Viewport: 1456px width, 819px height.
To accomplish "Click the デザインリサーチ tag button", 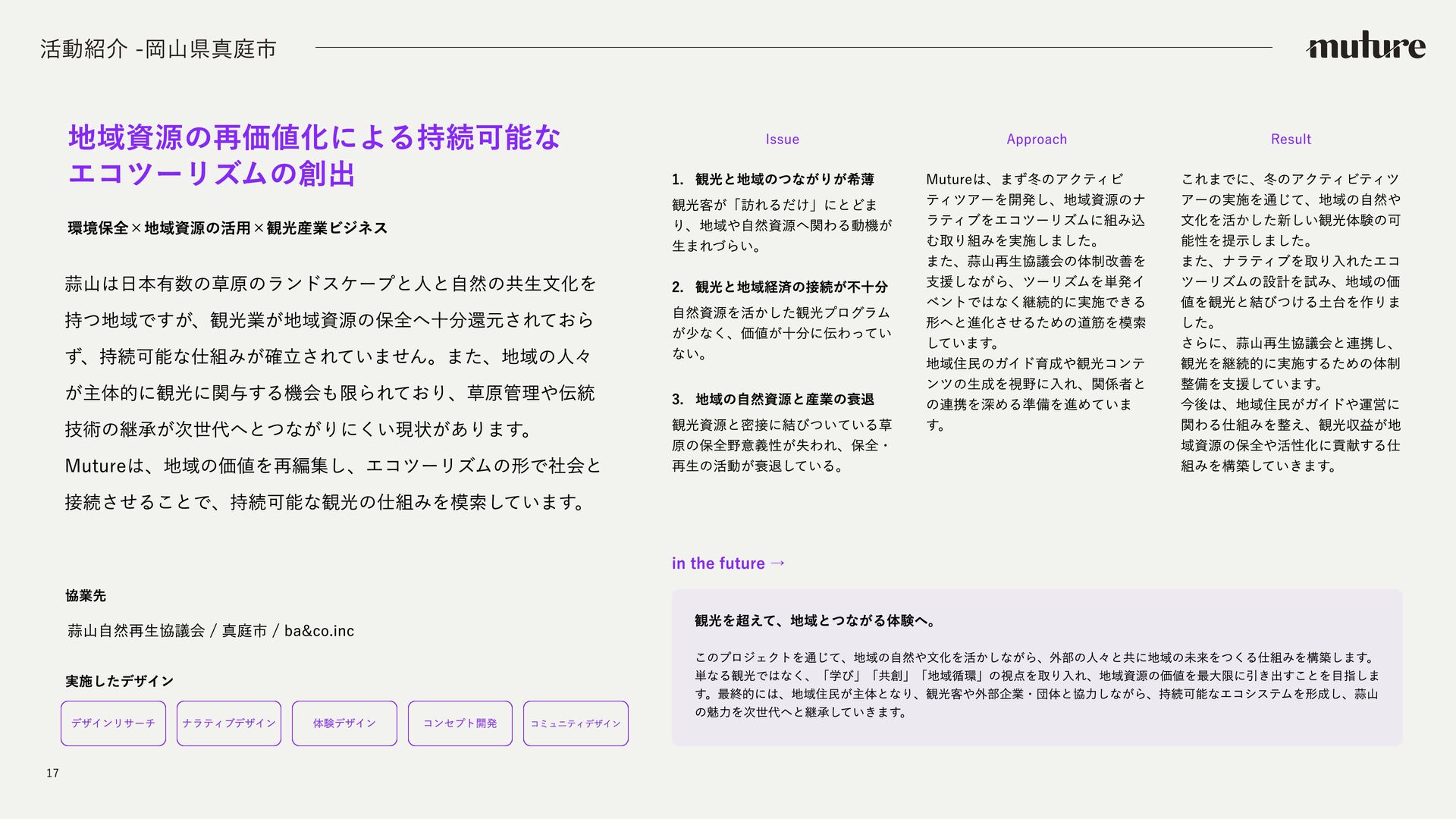I will click(x=113, y=723).
